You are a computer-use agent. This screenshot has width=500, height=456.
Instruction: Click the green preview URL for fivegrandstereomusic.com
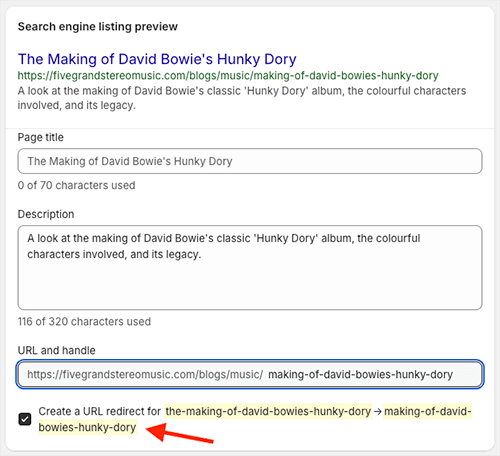[x=228, y=76]
